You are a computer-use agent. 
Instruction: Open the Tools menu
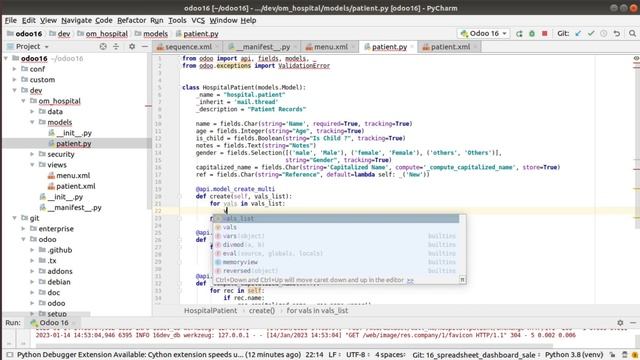point(177,20)
